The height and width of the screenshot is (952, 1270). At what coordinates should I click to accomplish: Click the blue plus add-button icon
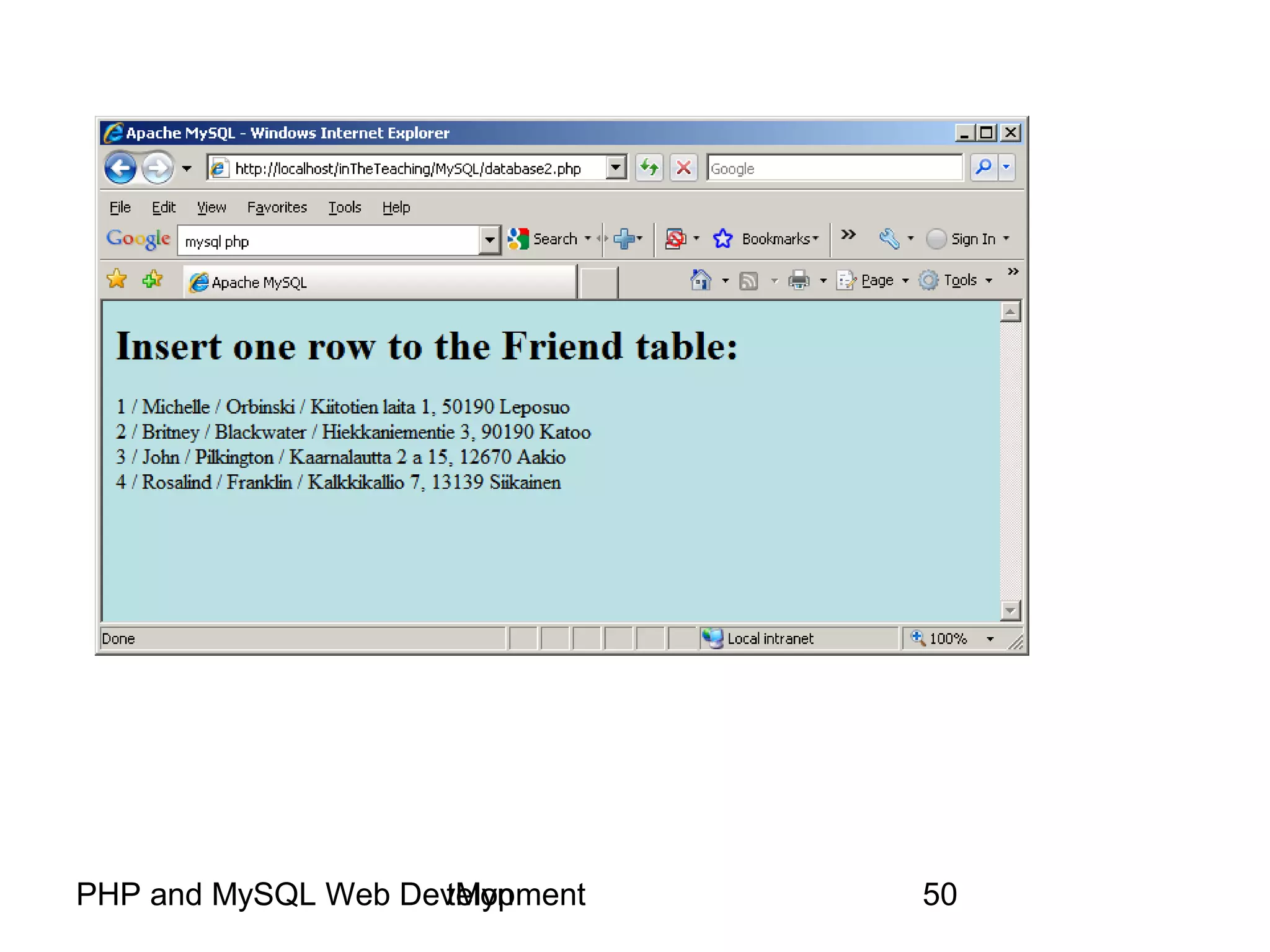coord(624,239)
